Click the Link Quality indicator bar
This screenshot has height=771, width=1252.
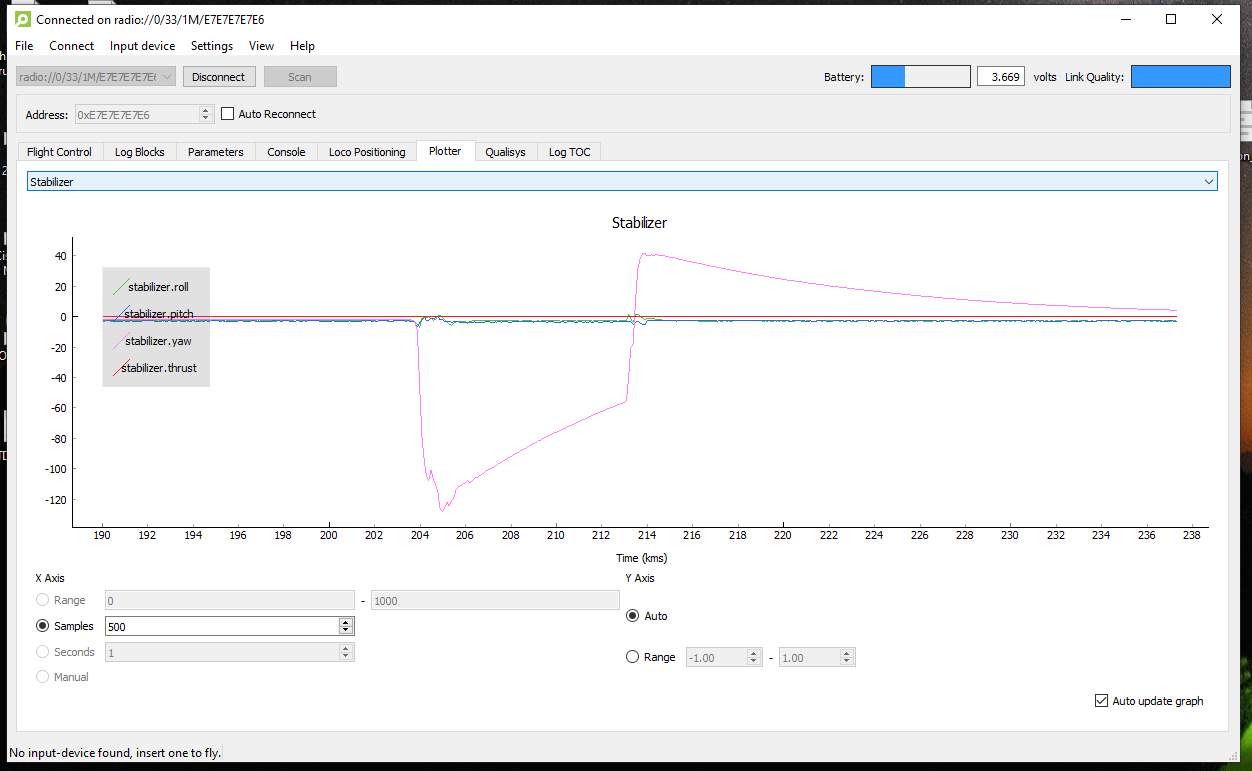1180,77
